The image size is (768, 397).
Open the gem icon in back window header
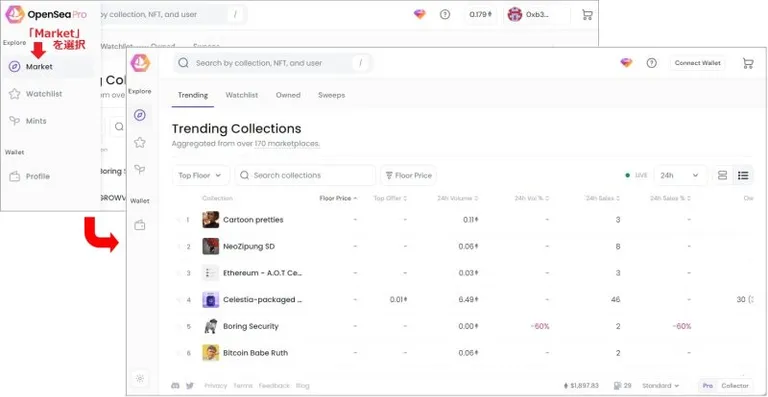pyautogui.click(x=420, y=15)
